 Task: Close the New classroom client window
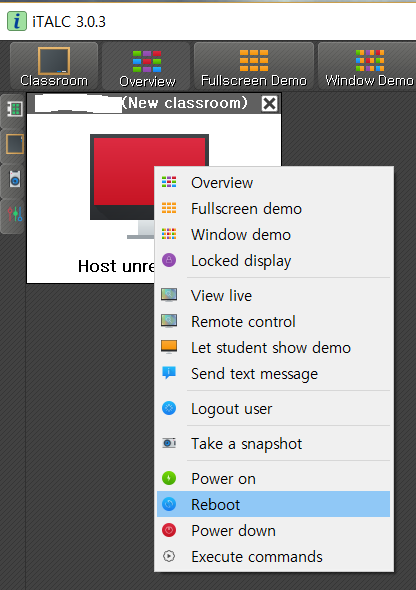coord(269,103)
